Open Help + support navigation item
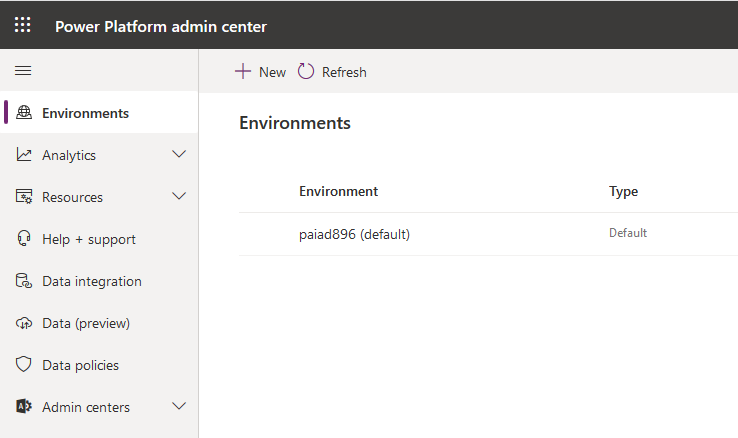This screenshot has width=738, height=438. click(x=88, y=239)
